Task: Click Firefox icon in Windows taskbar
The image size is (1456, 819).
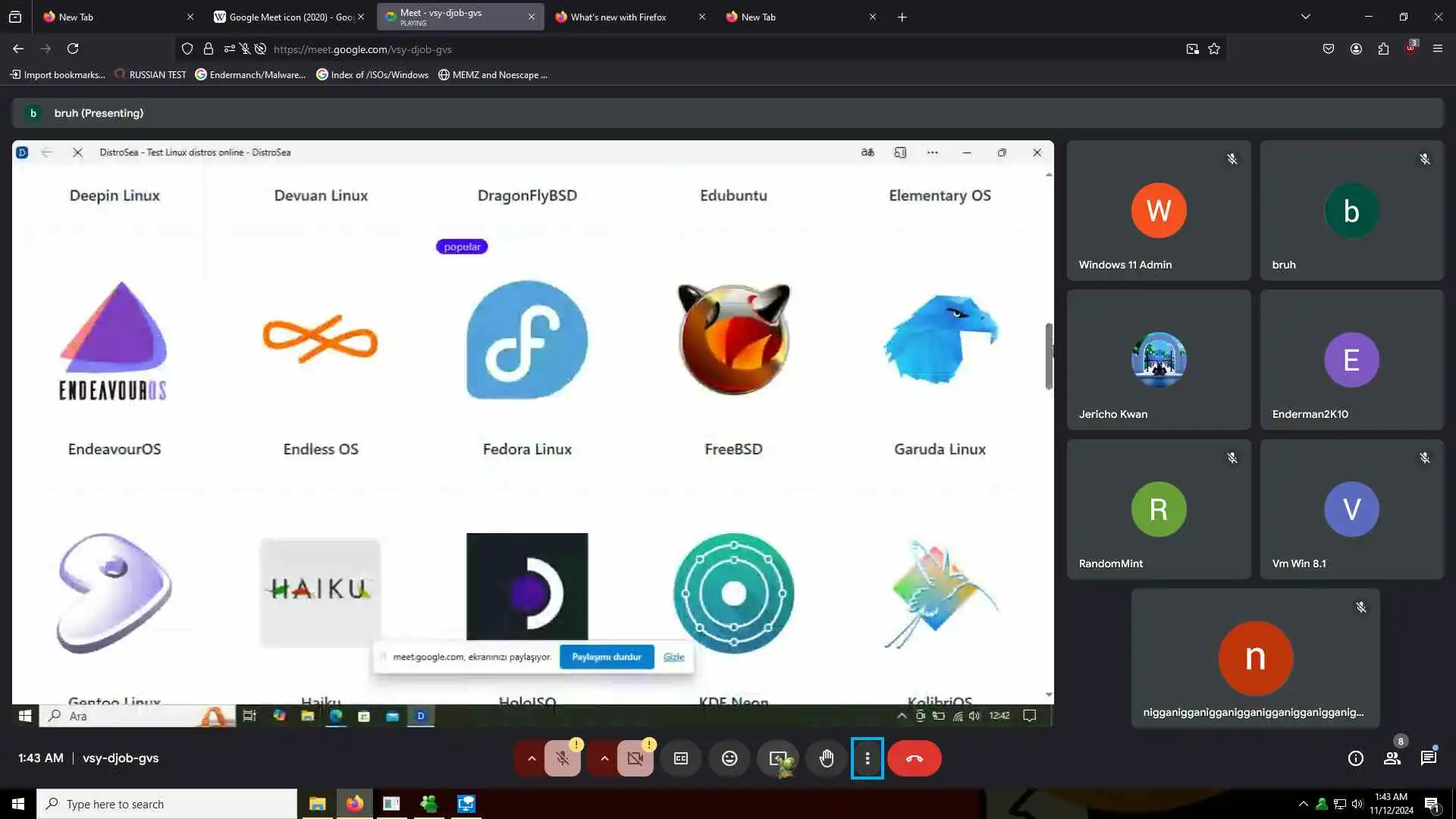Action: tap(354, 804)
